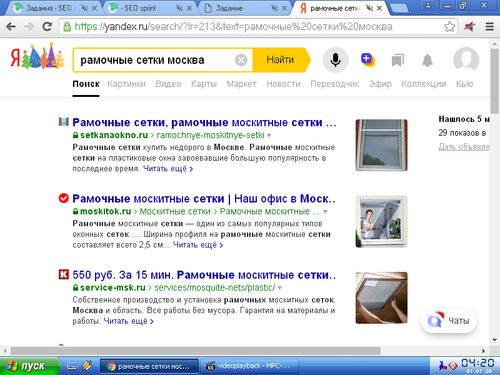Open result 'Рамочные москитные сетки | Наш офис'
The width and height of the screenshot is (500, 375).
[x=204, y=199]
